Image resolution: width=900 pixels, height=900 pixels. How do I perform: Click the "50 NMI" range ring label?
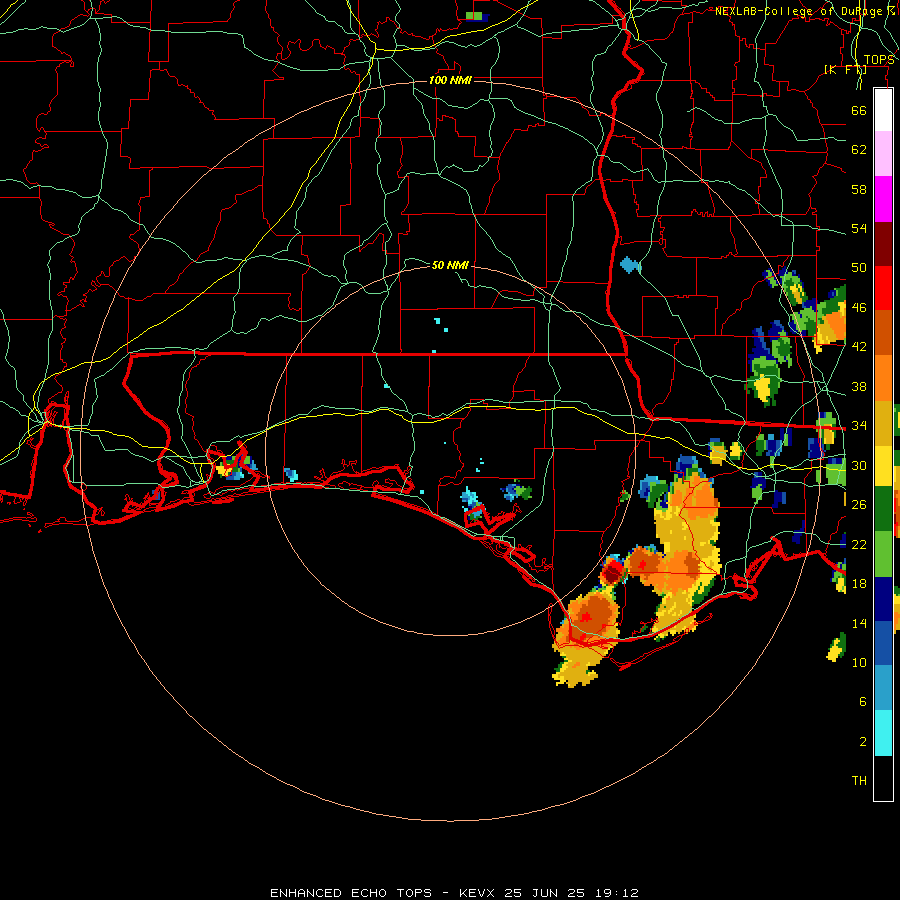coord(450,265)
